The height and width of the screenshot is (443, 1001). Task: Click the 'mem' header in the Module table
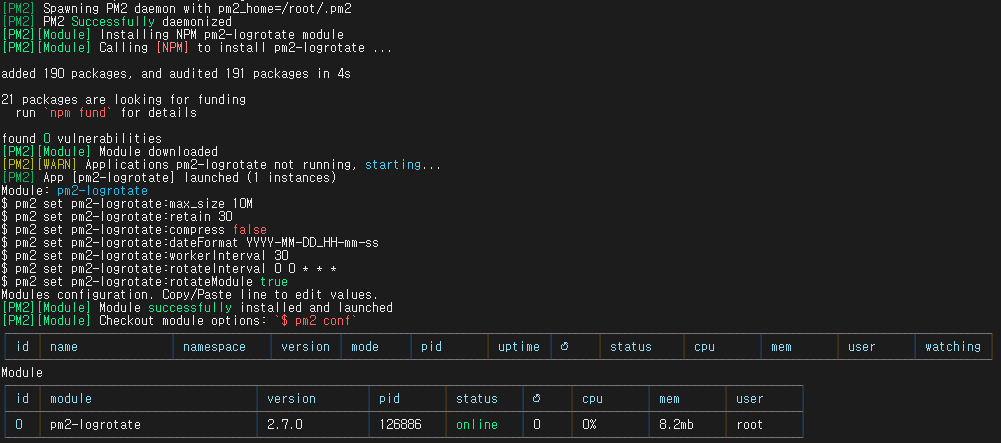pos(669,399)
